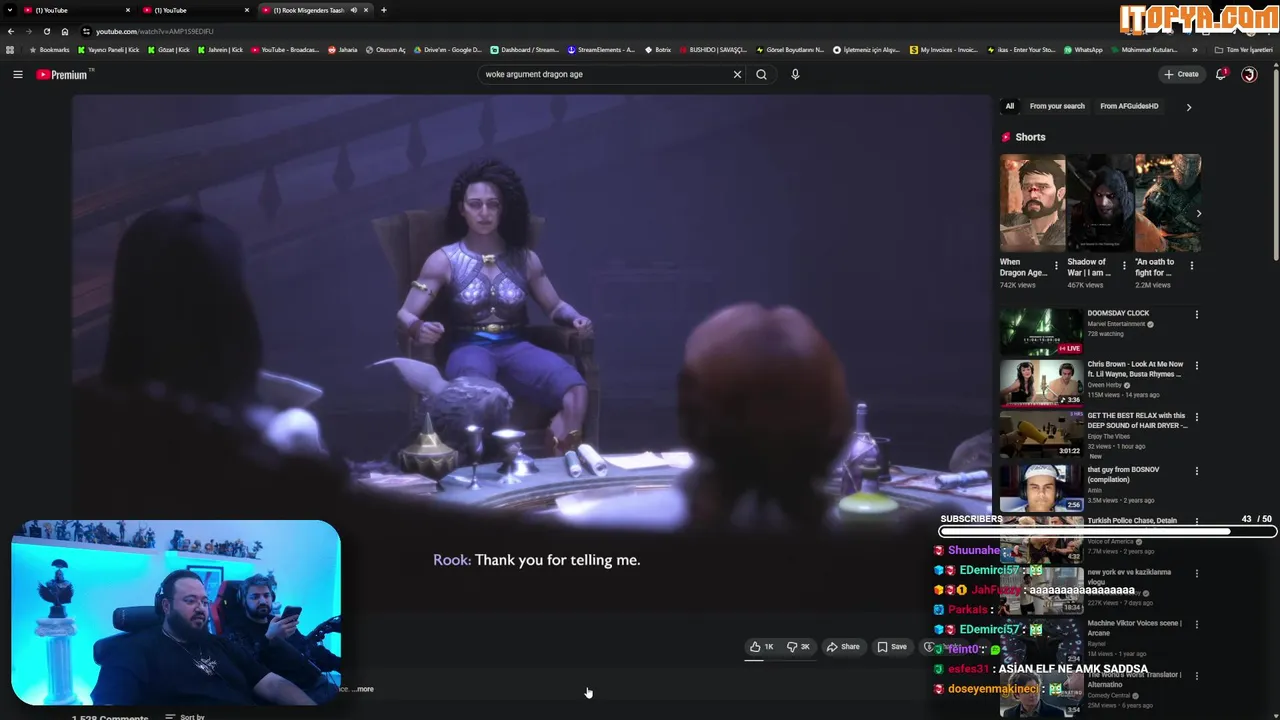More options for Chris Brown video
Screen dimensions: 1280x720
pyautogui.click(x=1196, y=366)
